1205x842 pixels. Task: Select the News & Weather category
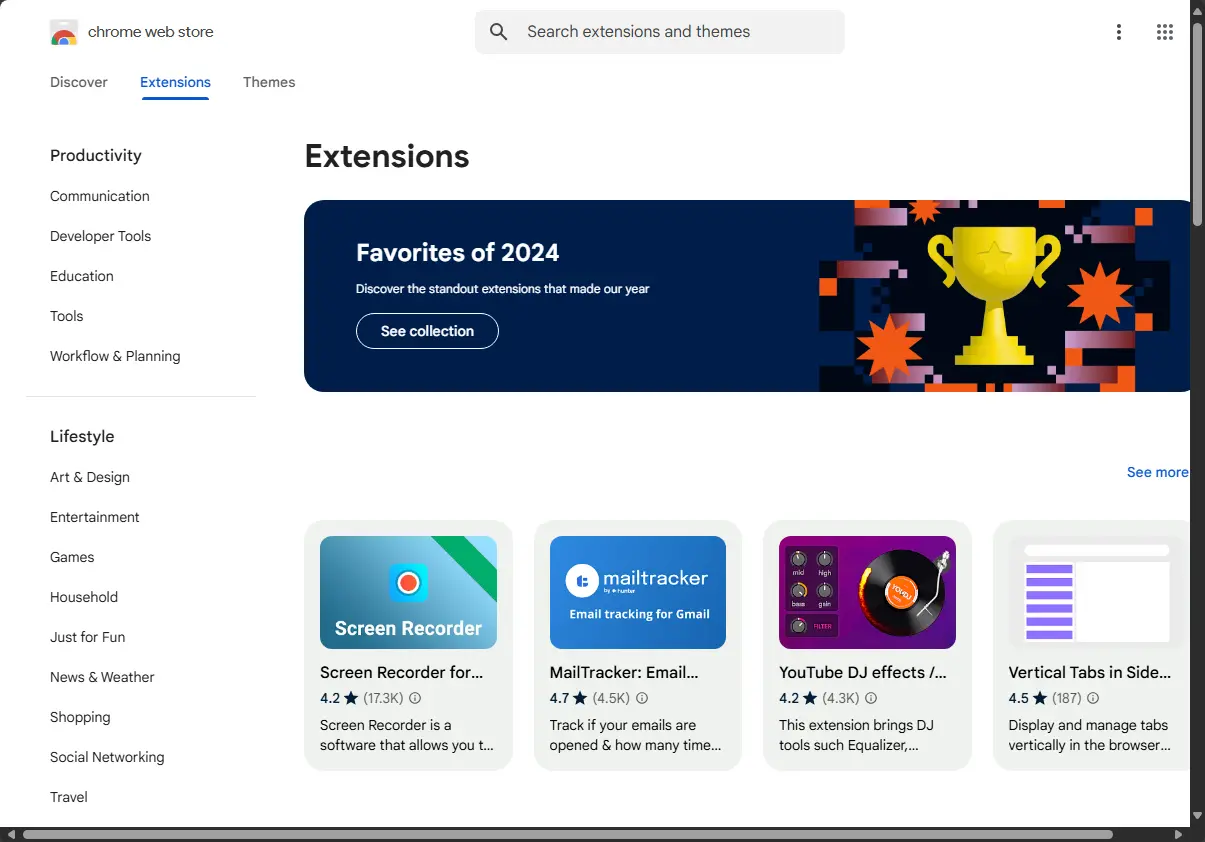[102, 677]
